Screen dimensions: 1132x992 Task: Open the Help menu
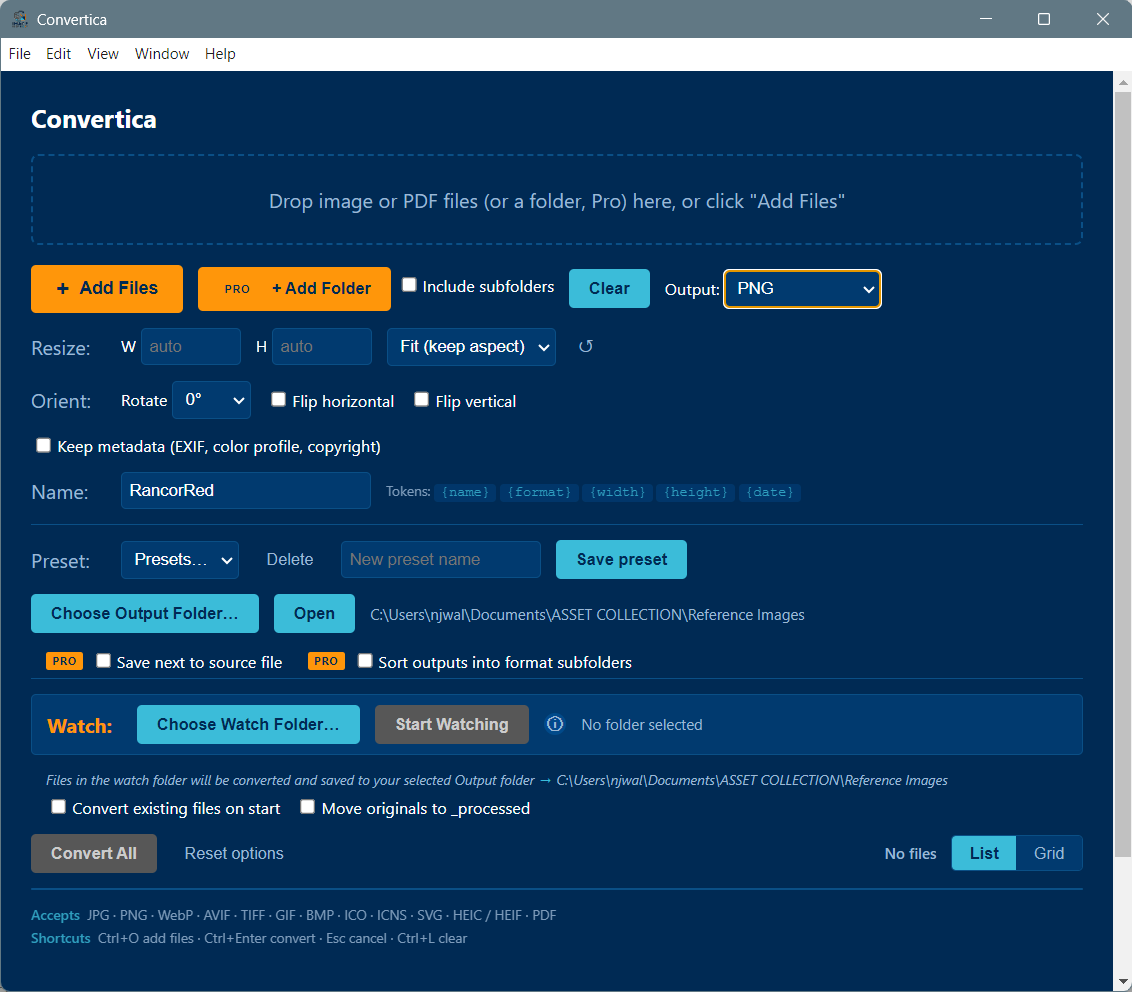(220, 54)
